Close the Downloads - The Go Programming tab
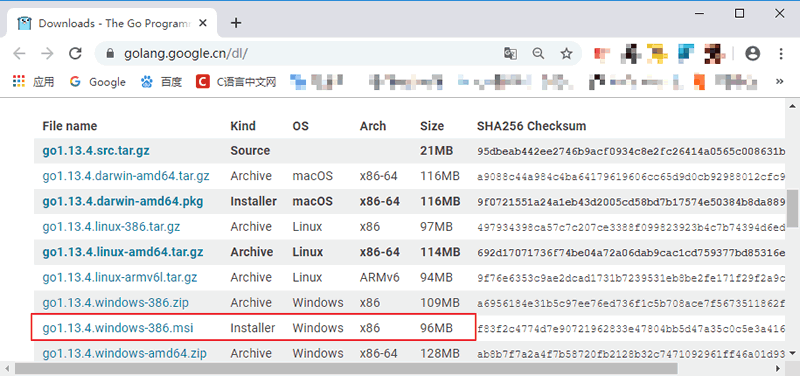 (203, 23)
